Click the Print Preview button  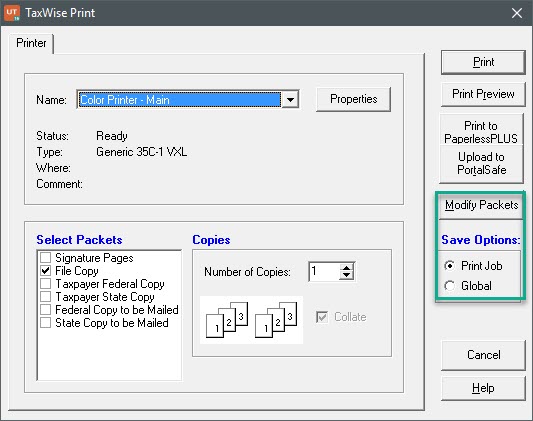point(483,94)
